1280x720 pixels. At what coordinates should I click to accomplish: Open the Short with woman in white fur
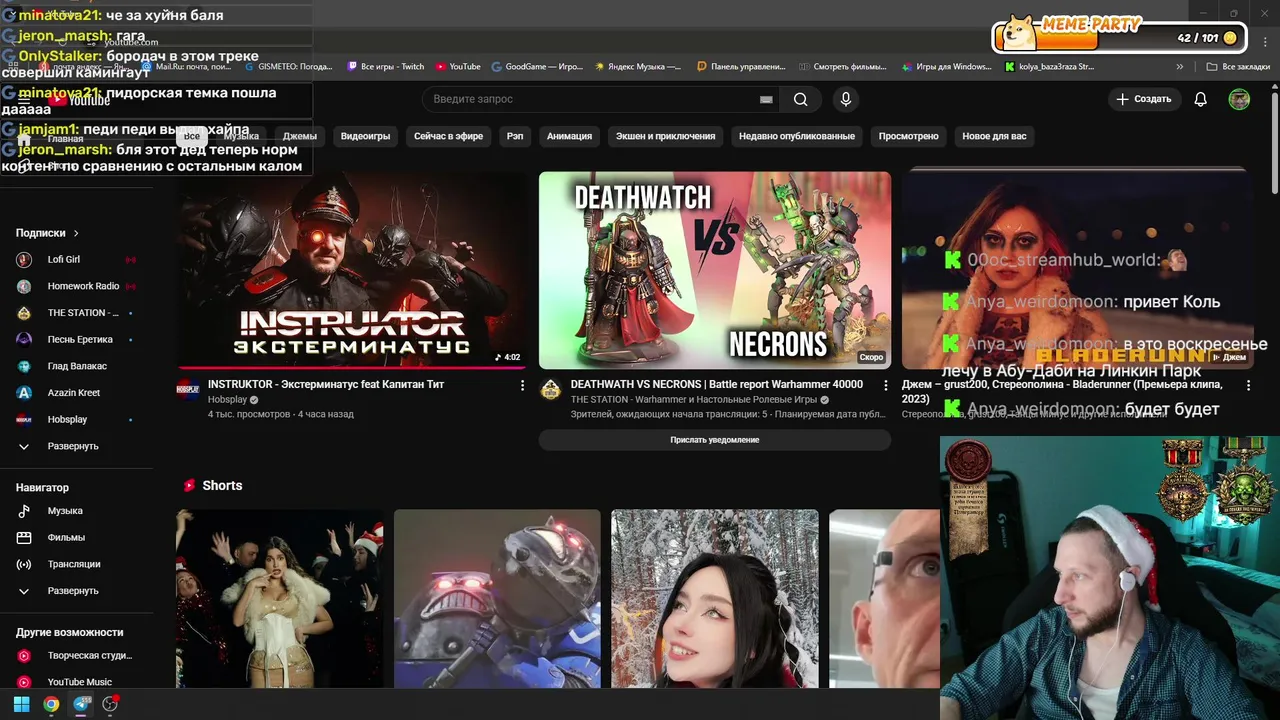[x=280, y=599]
